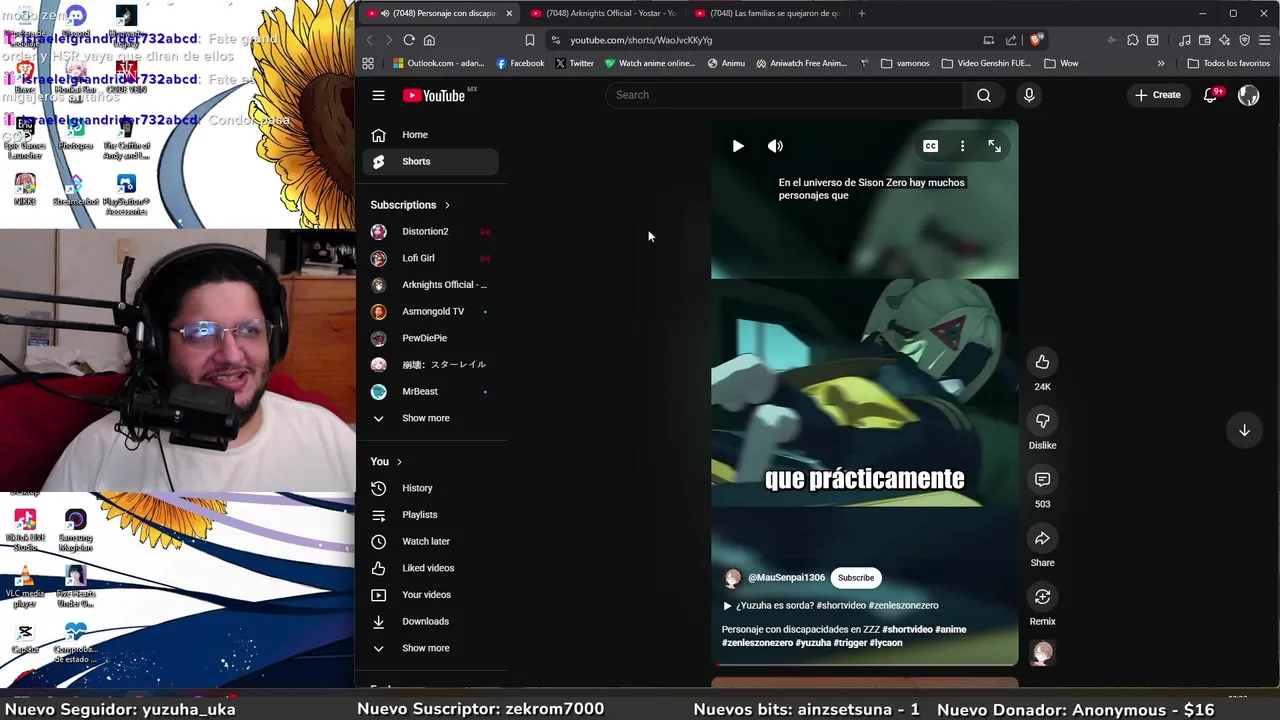The width and height of the screenshot is (1280, 720).
Task: Open the YouTube notifications bell
Action: click(1210, 95)
